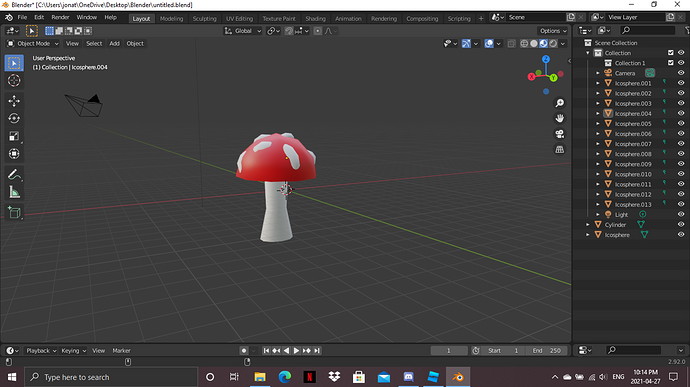Select the Scale tool
690x387 pixels.
pos(14,136)
